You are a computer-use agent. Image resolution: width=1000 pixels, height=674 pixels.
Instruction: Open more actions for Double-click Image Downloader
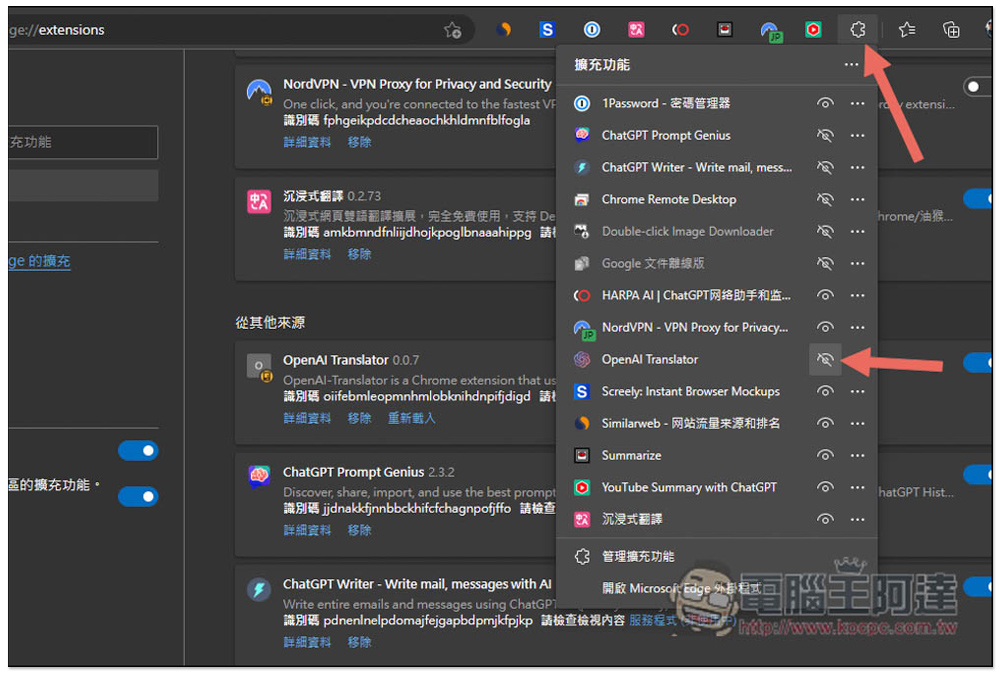pyautogui.click(x=858, y=231)
